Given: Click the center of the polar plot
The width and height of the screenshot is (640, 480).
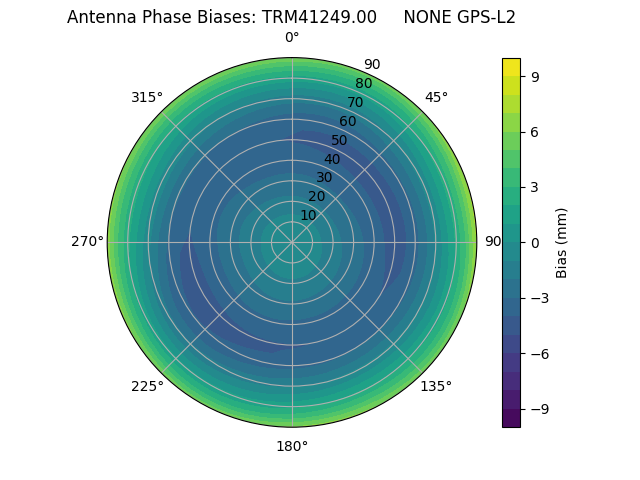Looking at the screenshot, I should [292, 242].
